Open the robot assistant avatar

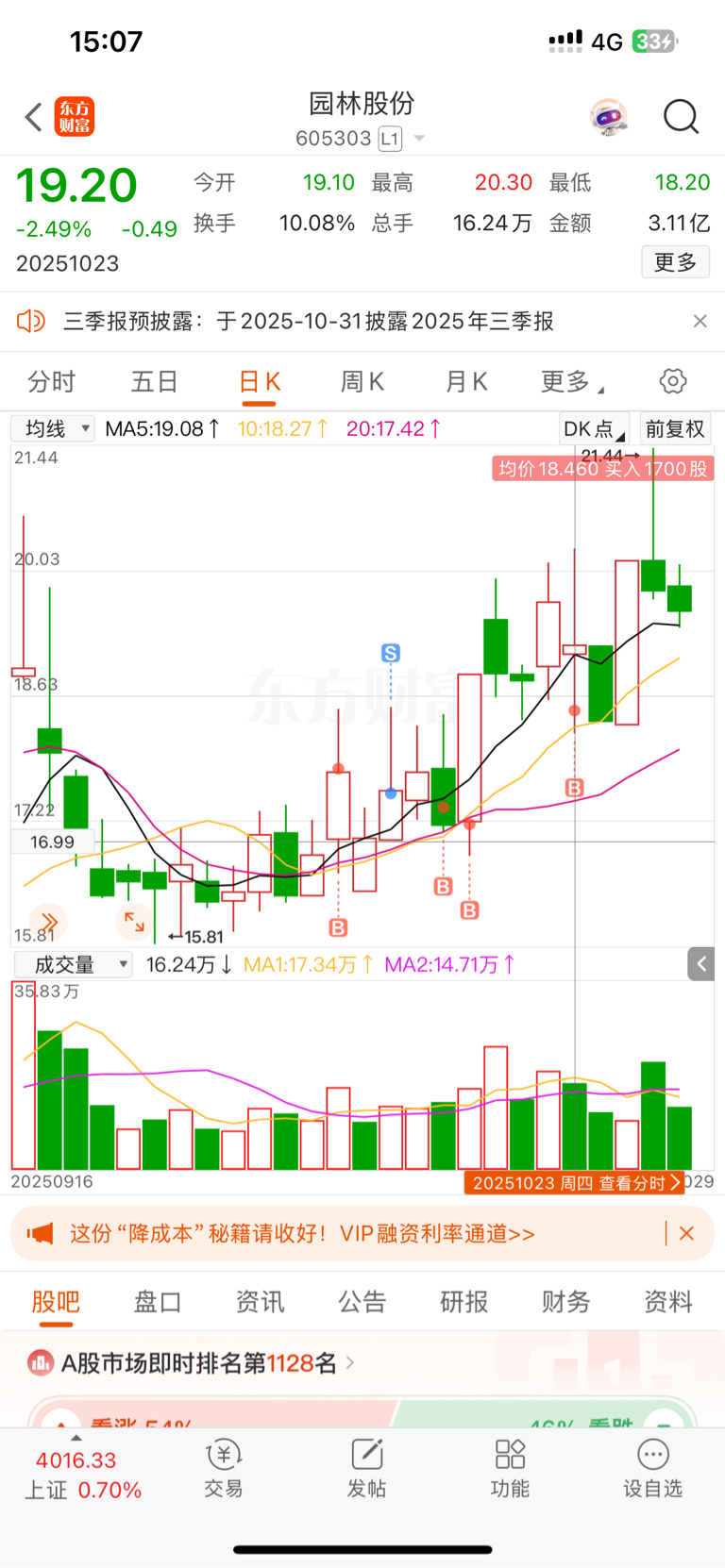pos(609,117)
